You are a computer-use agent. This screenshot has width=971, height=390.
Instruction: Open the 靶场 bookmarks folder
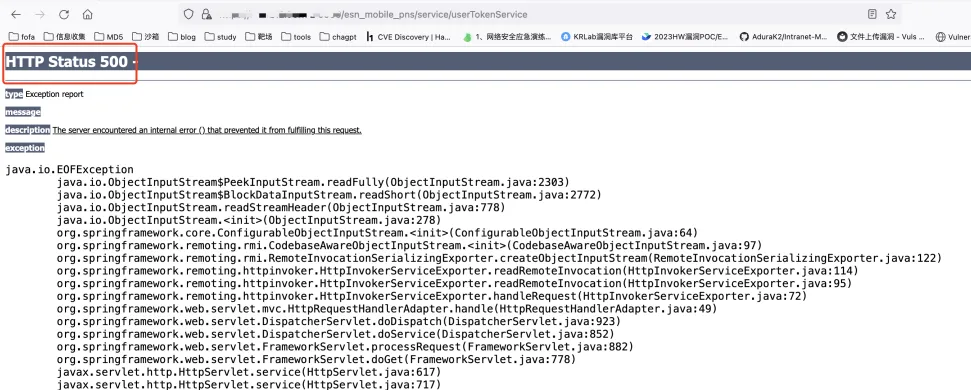click(x=259, y=37)
